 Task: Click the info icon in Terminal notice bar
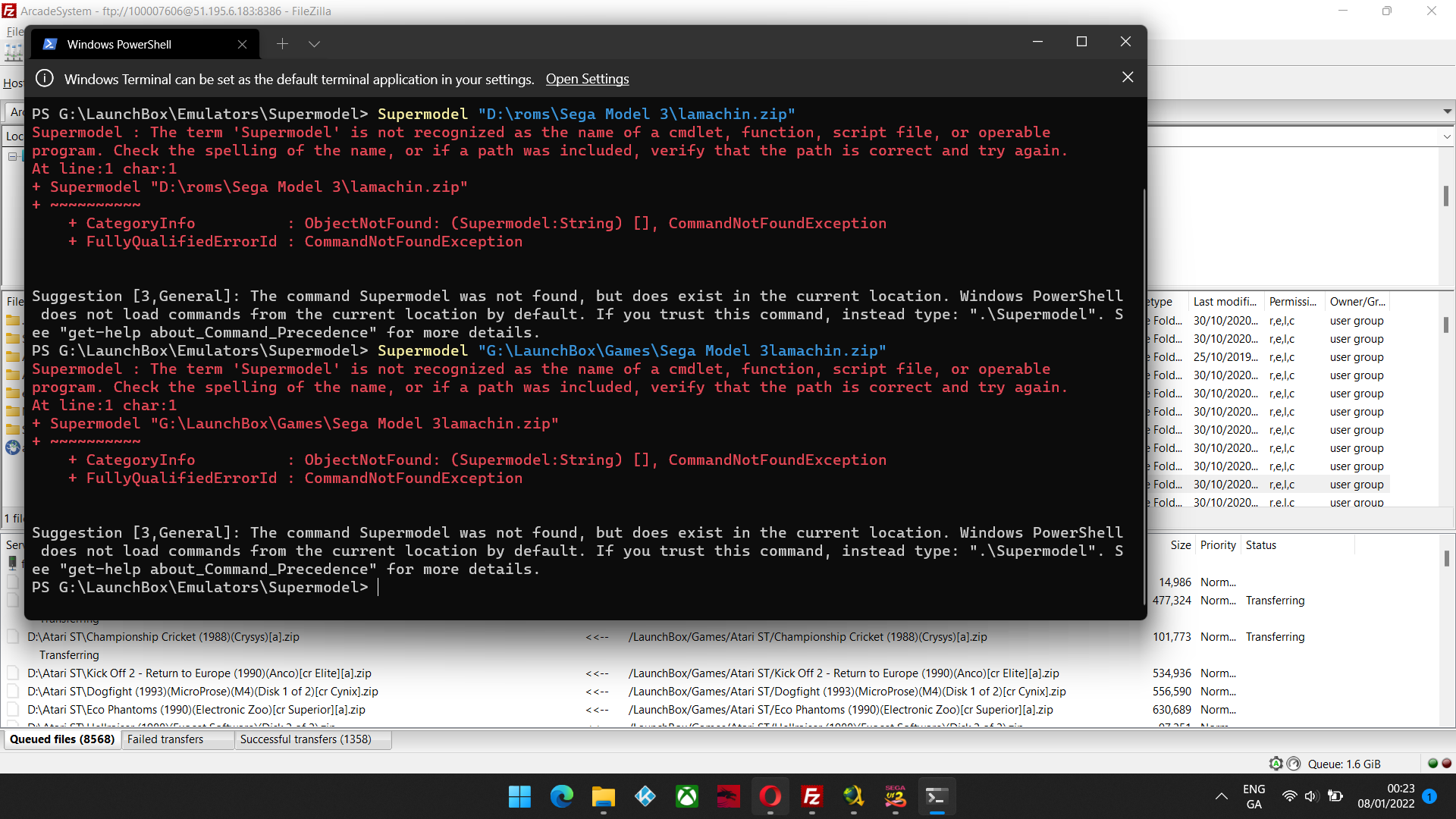45,78
